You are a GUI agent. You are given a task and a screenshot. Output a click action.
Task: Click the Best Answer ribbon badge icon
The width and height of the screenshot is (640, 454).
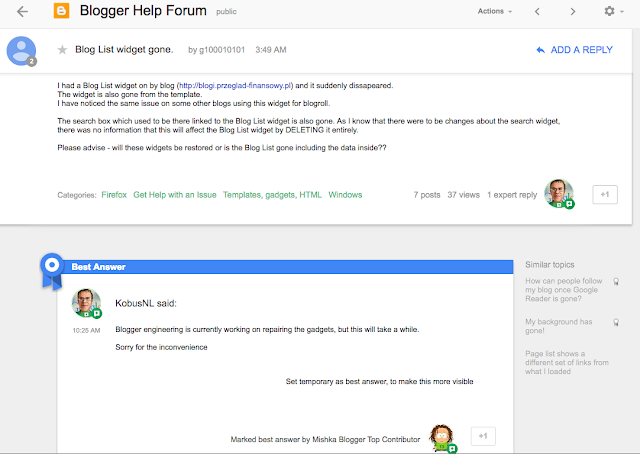(52, 272)
